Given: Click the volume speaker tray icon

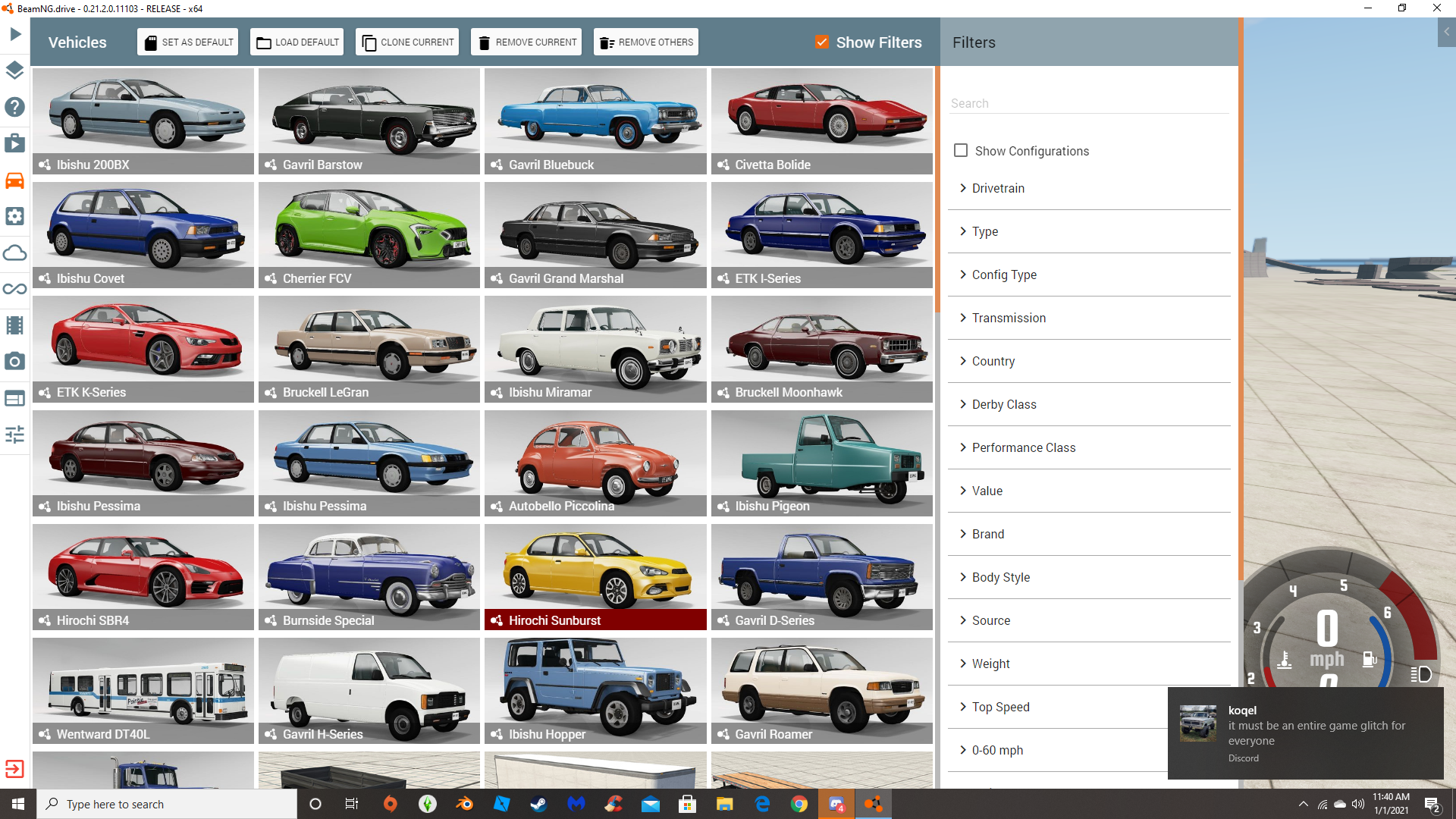Looking at the screenshot, I should pos(1357,804).
